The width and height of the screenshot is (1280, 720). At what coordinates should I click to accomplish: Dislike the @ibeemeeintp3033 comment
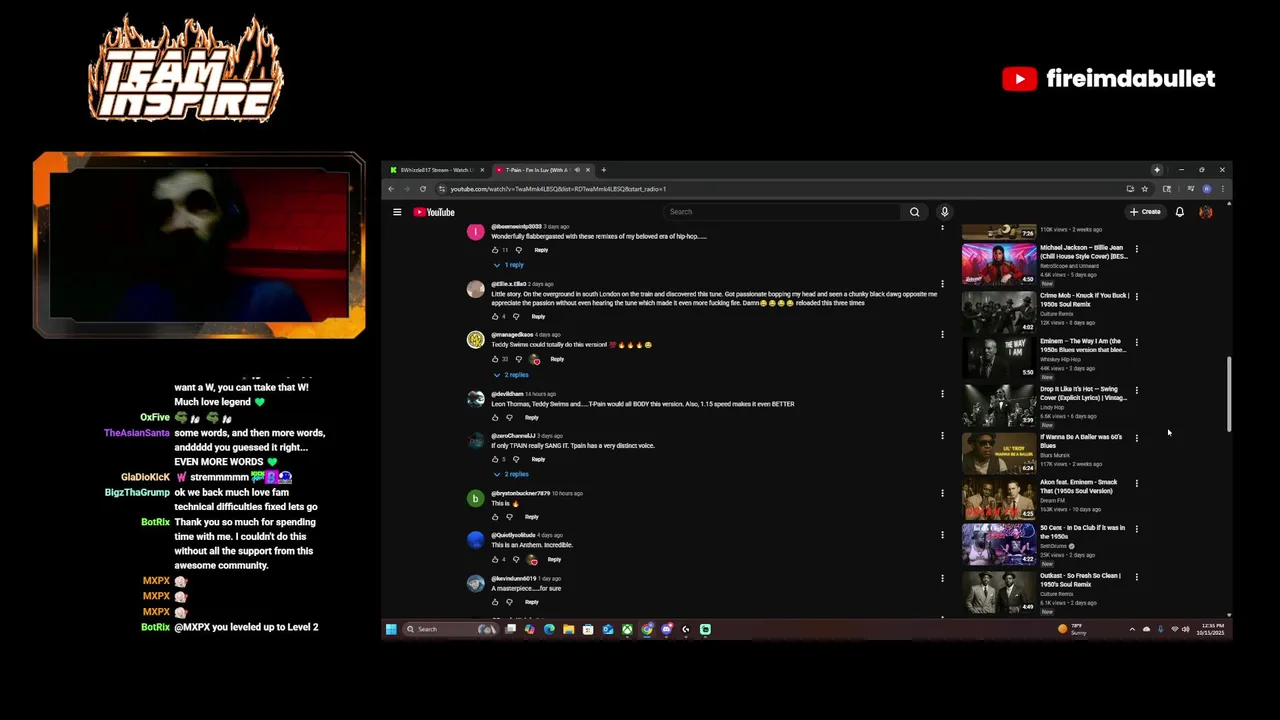coord(518,250)
